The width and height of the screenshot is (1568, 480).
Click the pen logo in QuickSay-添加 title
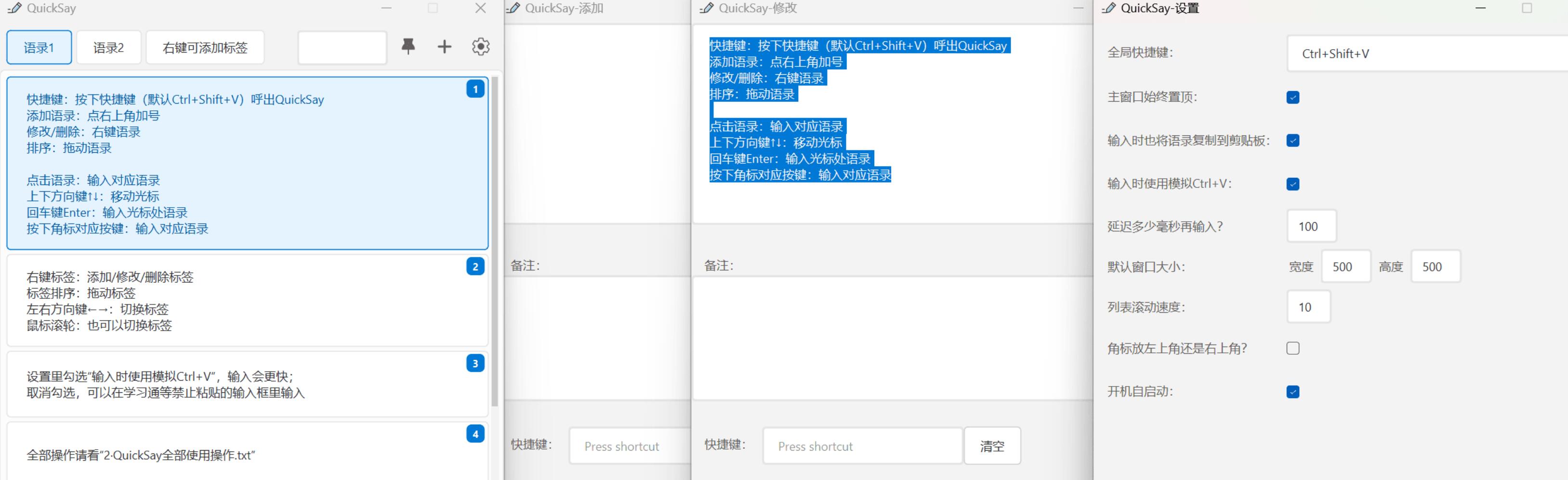513,8
